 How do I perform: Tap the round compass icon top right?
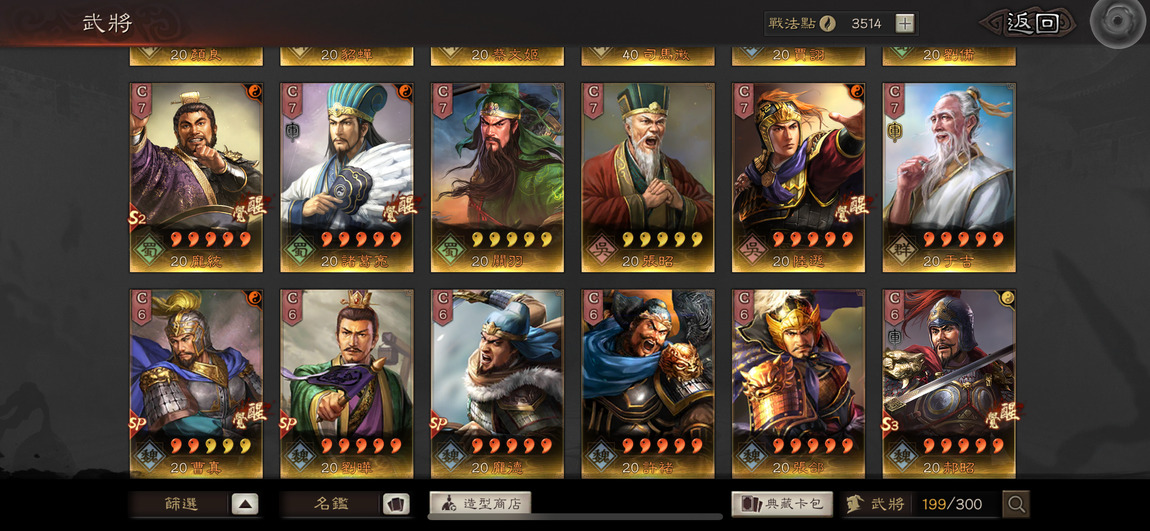(1118, 22)
